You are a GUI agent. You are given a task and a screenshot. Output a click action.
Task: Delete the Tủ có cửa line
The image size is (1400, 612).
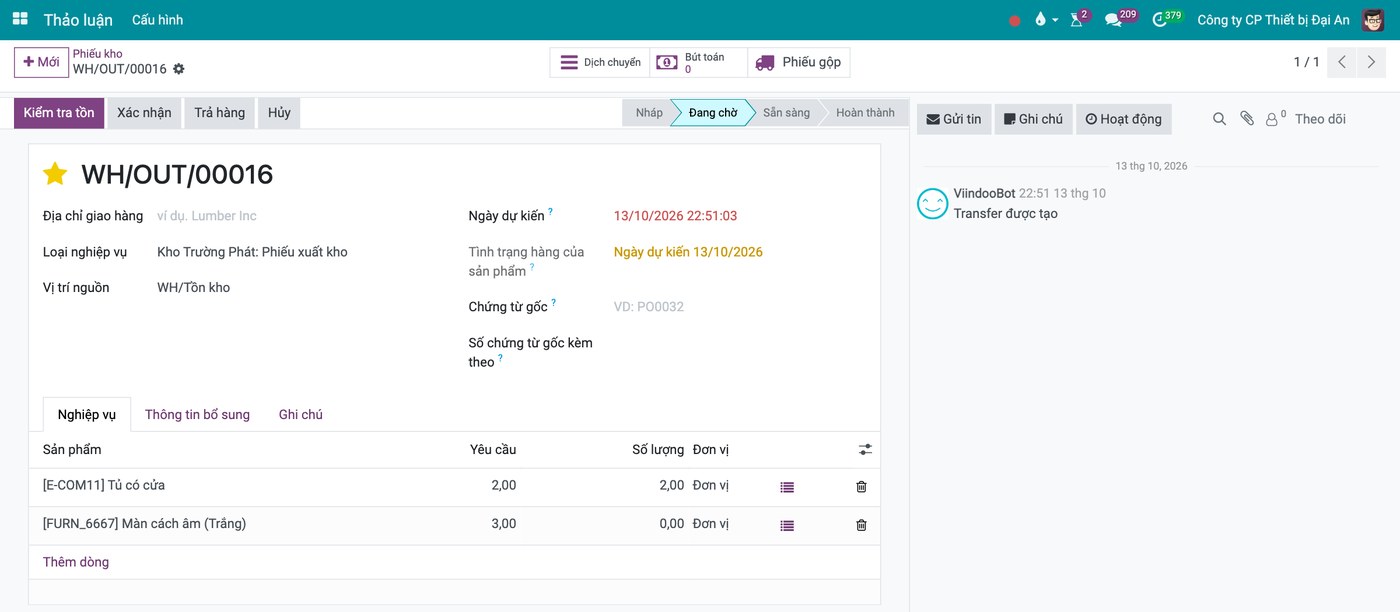click(x=861, y=487)
